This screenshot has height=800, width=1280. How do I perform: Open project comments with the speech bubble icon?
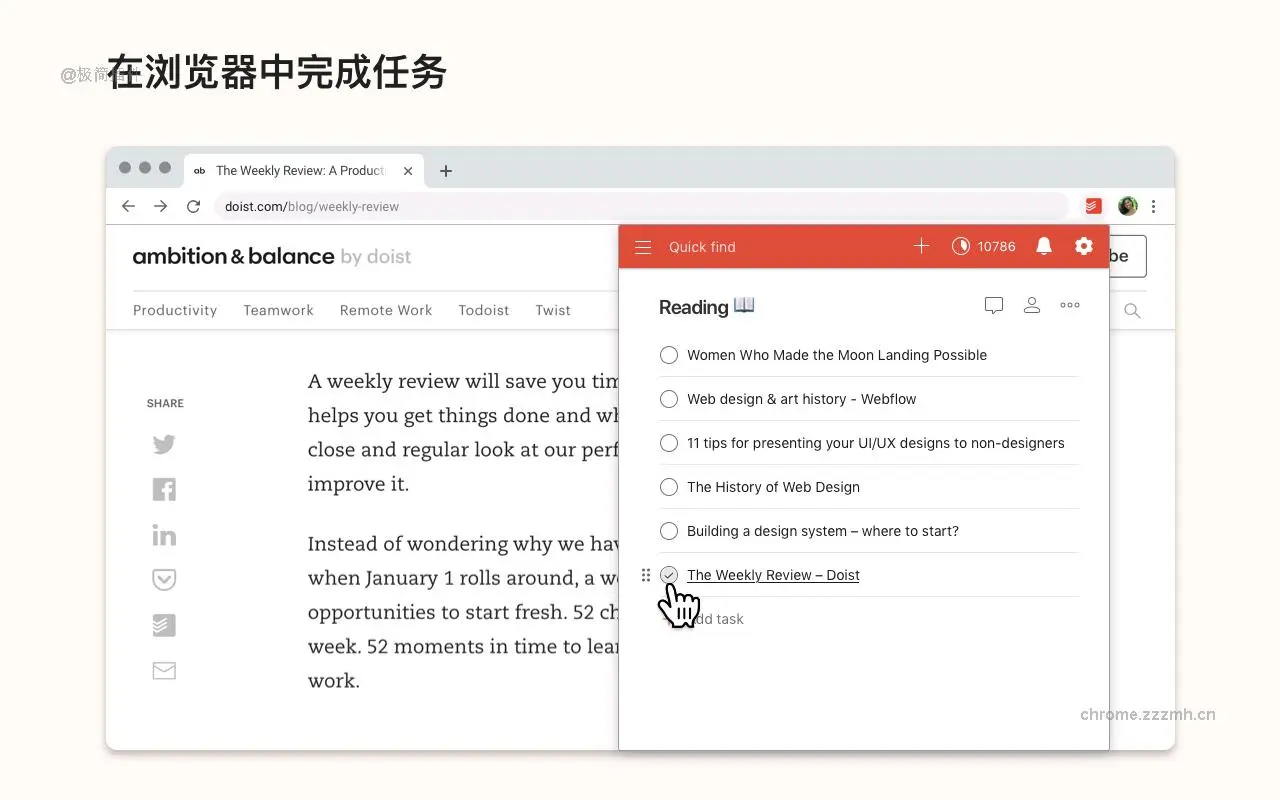pyautogui.click(x=993, y=305)
